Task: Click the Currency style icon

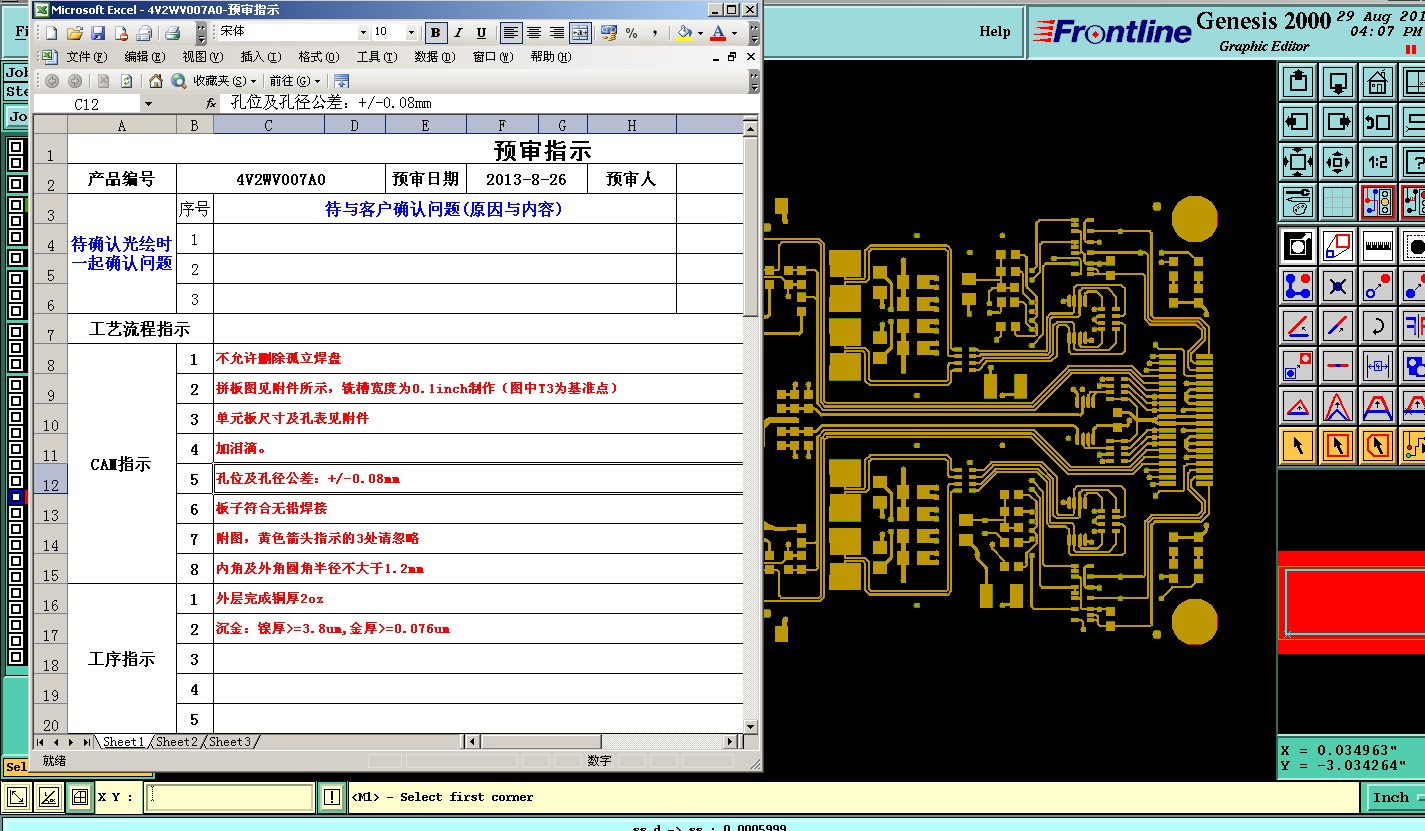Action: point(608,33)
